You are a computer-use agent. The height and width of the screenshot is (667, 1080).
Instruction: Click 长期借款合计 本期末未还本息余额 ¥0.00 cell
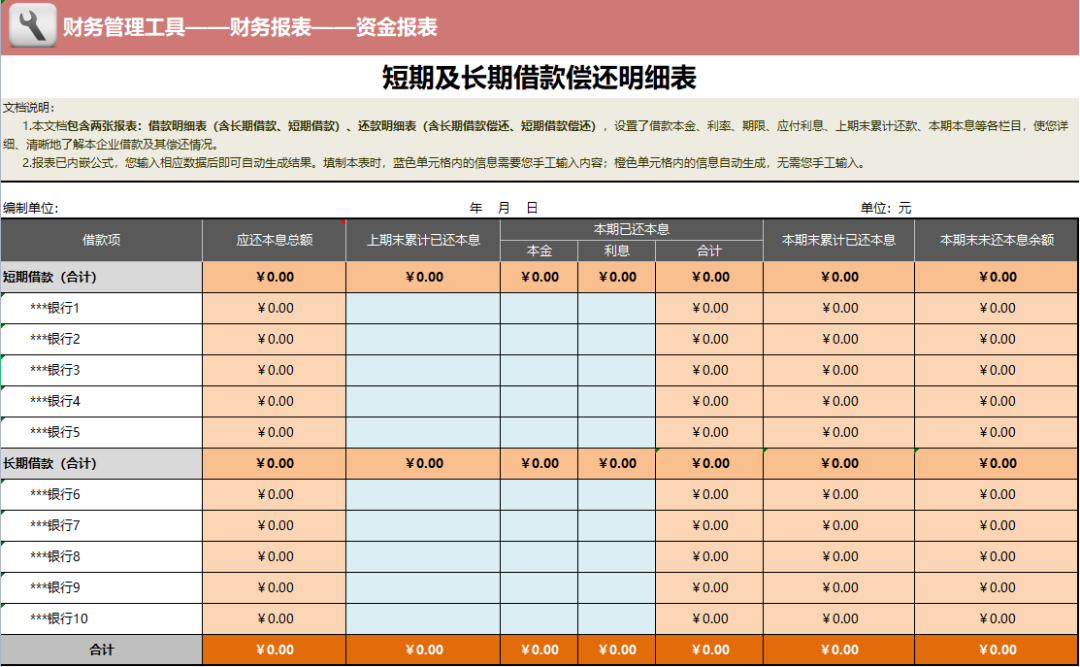(x=997, y=464)
